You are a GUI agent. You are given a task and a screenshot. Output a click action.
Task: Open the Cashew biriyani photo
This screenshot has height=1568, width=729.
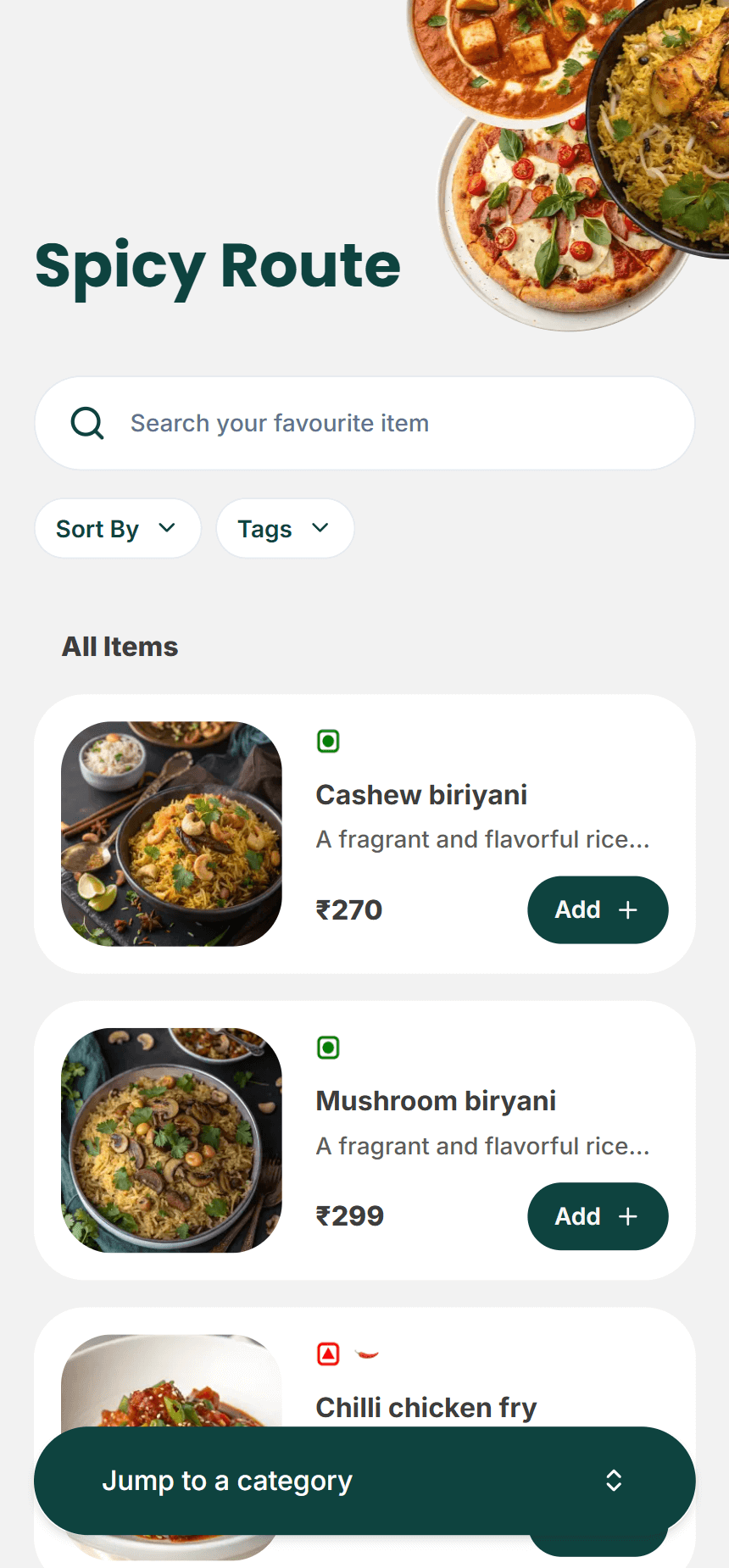tap(171, 834)
